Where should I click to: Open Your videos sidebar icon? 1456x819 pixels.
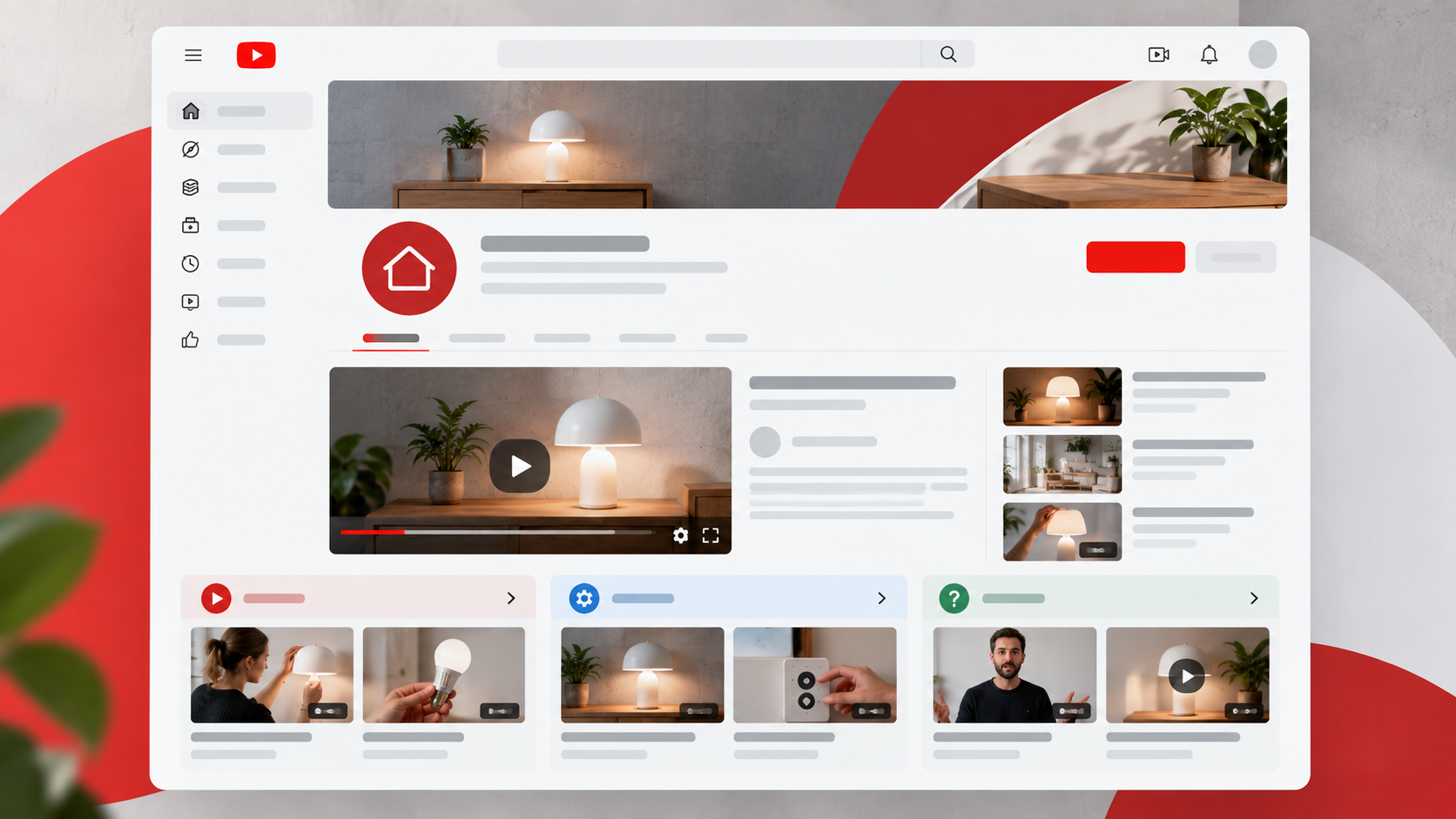(x=191, y=302)
